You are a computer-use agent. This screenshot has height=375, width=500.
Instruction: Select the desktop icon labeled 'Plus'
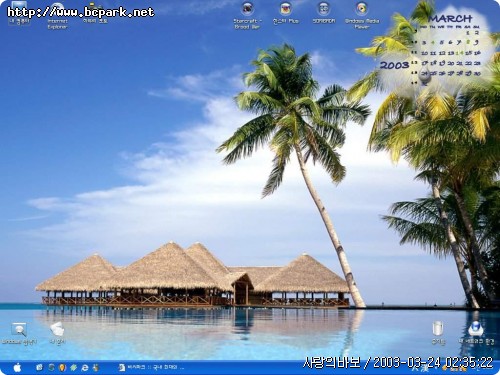(x=286, y=13)
